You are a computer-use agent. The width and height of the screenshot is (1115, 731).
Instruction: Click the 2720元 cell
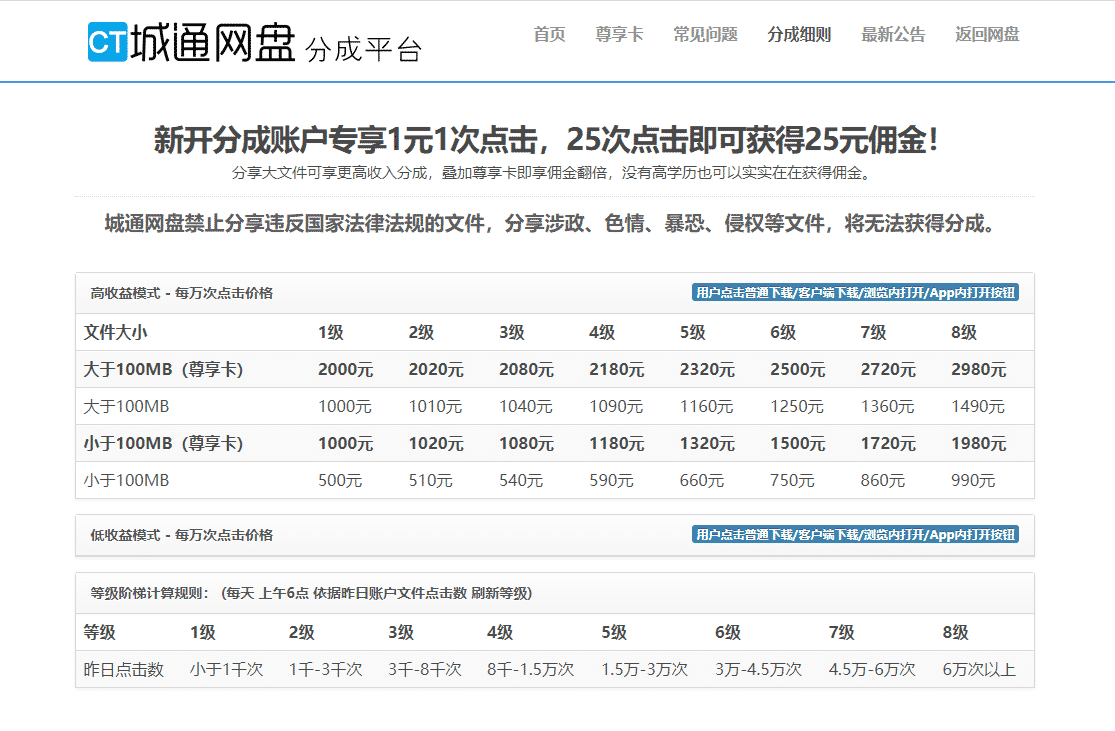tap(888, 369)
